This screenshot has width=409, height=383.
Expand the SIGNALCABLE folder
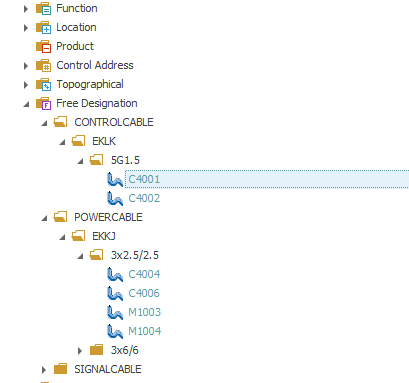pos(44,370)
